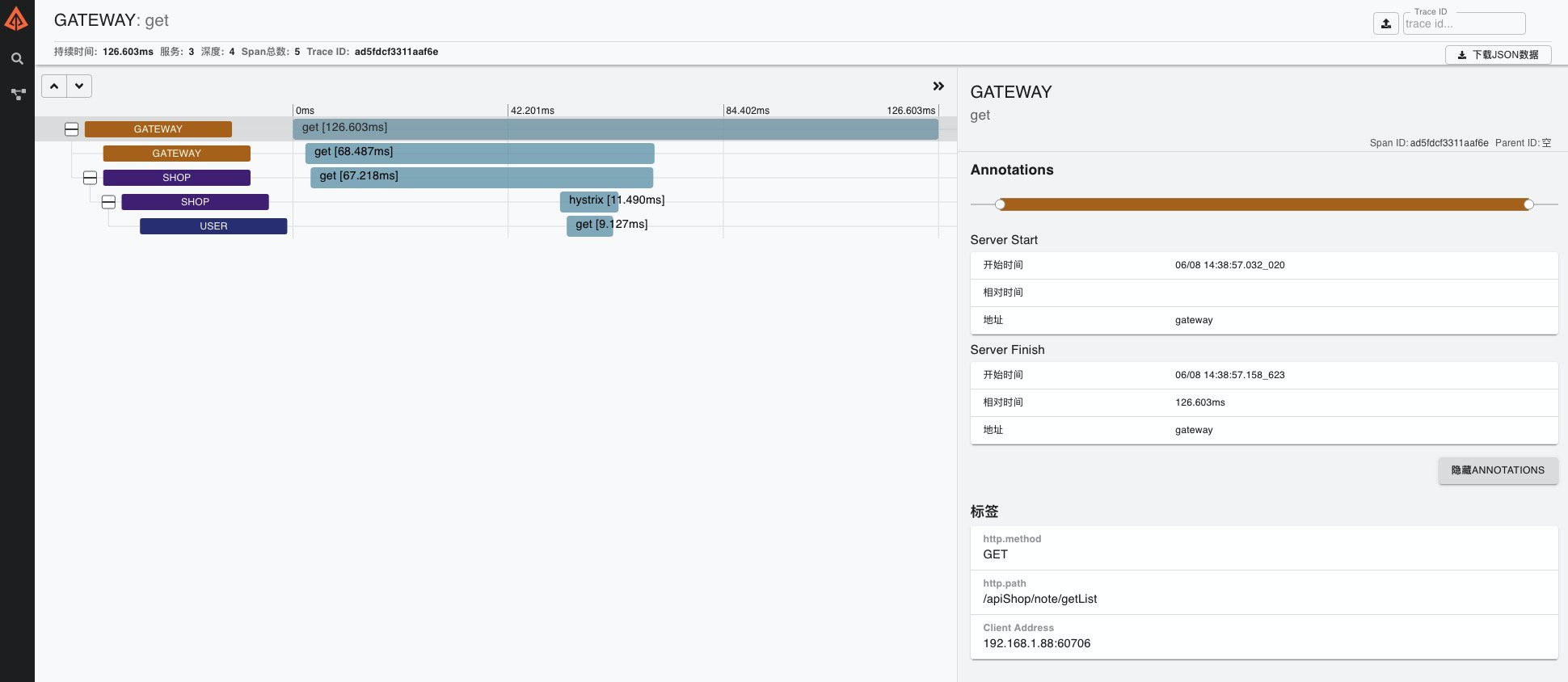Click the get [9.127ms] span bar
This screenshot has height=682, width=1568.
click(x=590, y=225)
